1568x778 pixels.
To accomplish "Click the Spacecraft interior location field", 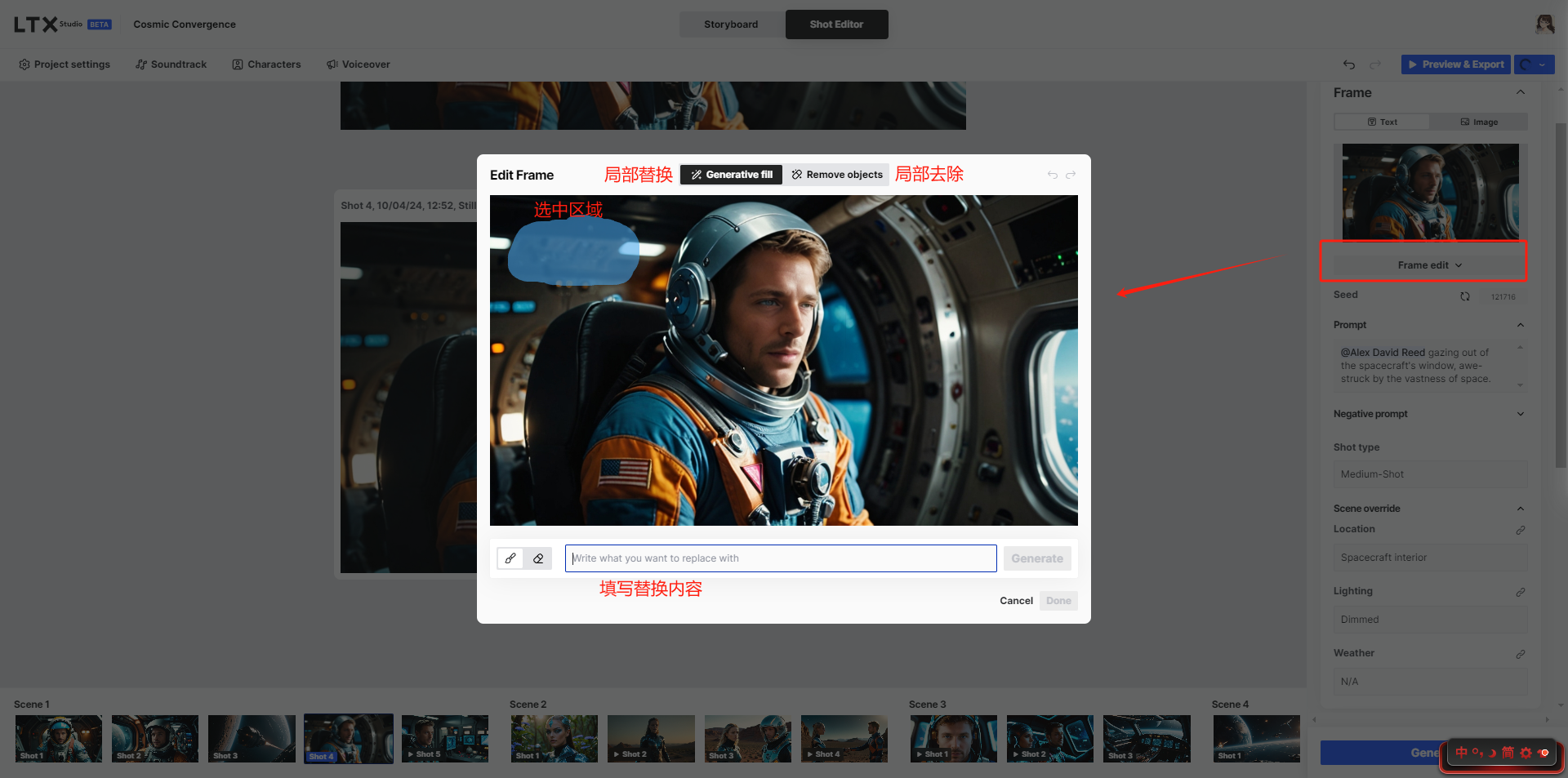I will (1430, 558).
